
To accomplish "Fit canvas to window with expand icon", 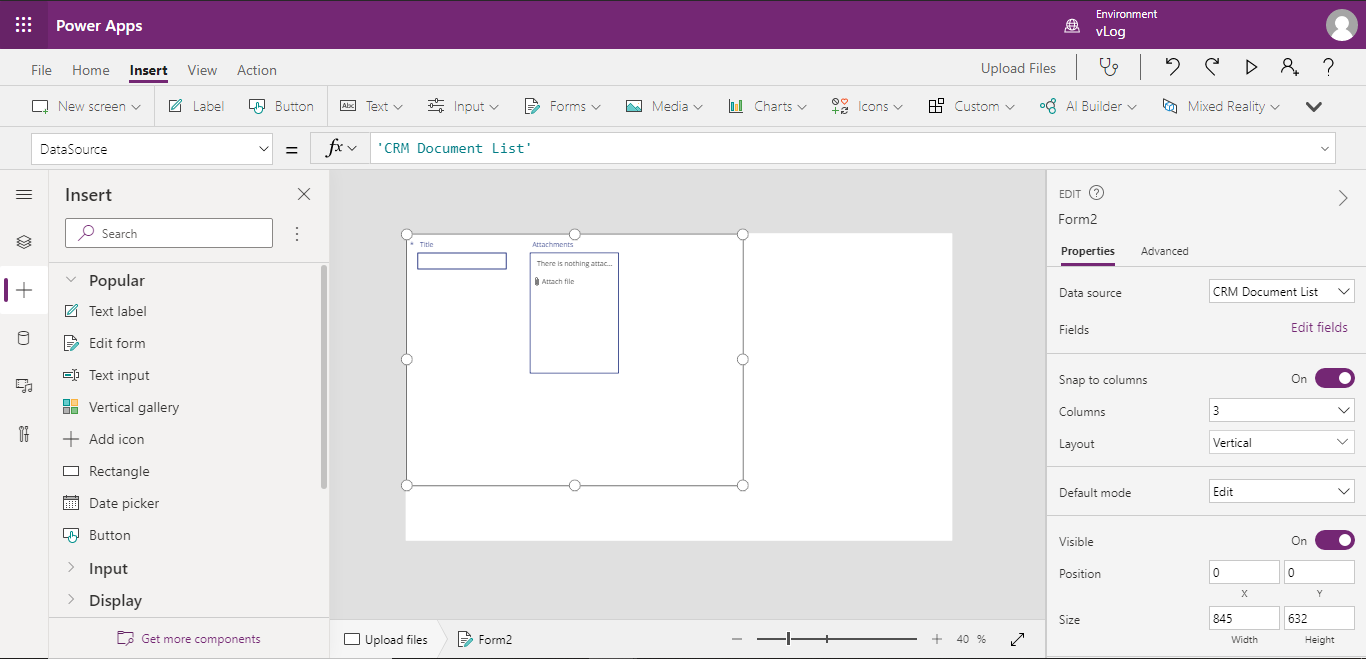I will pos(1017,639).
